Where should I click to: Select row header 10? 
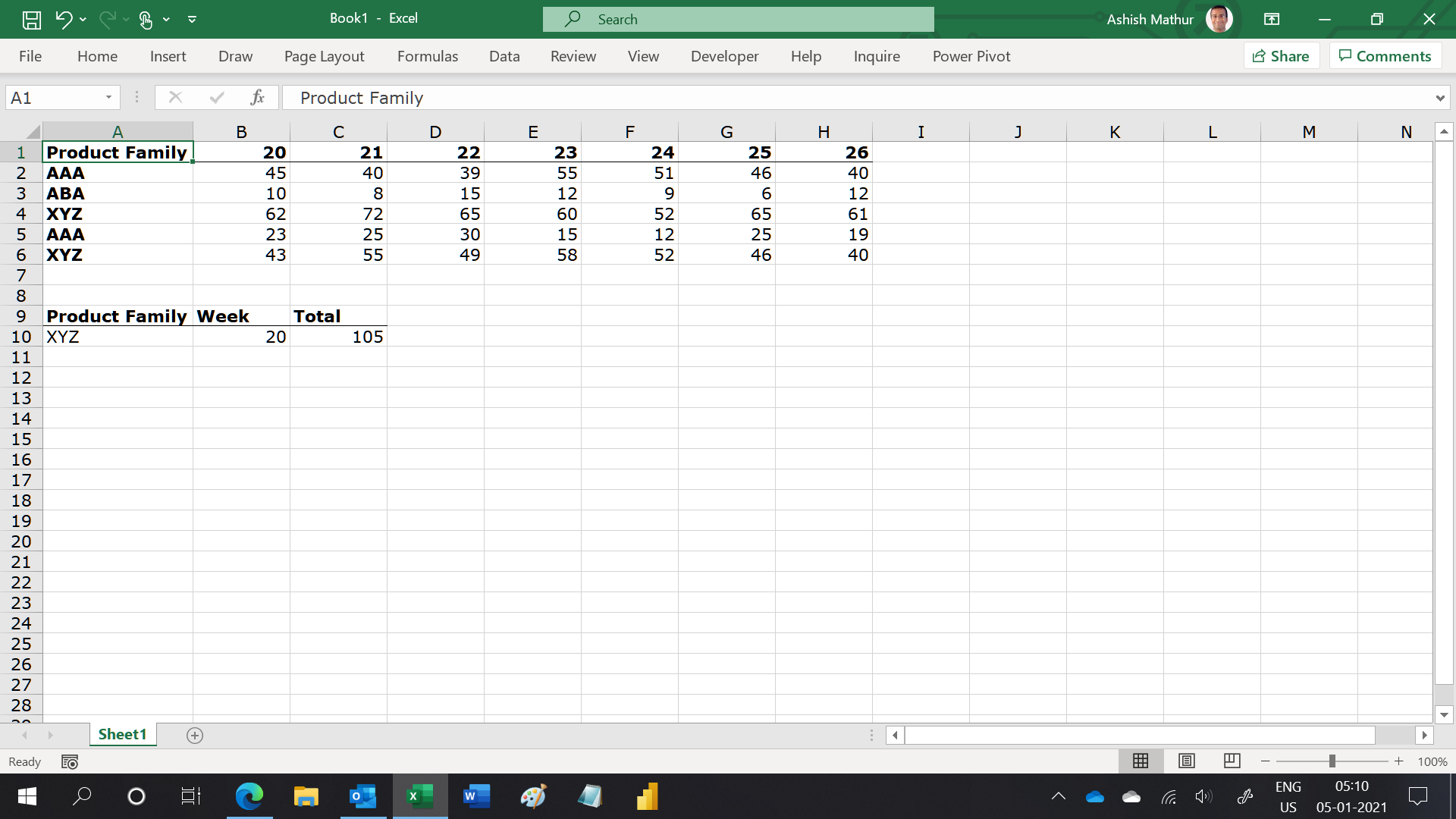pos(21,337)
